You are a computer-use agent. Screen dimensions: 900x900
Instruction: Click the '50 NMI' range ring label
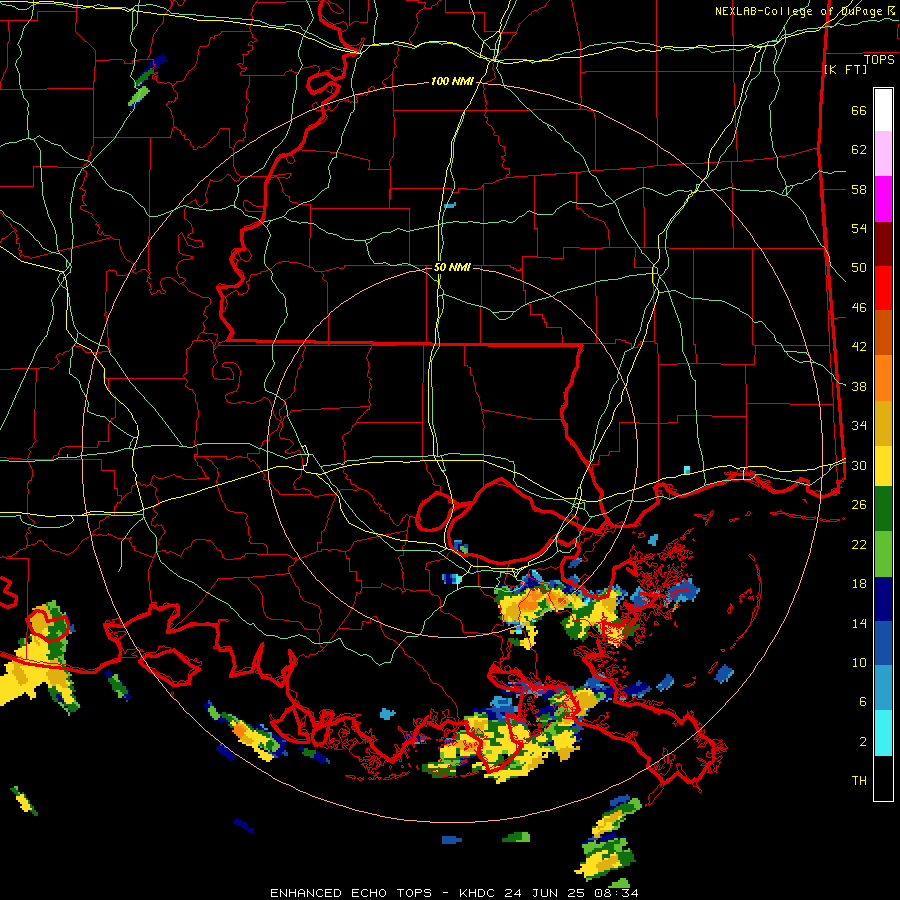(x=452, y=267)
